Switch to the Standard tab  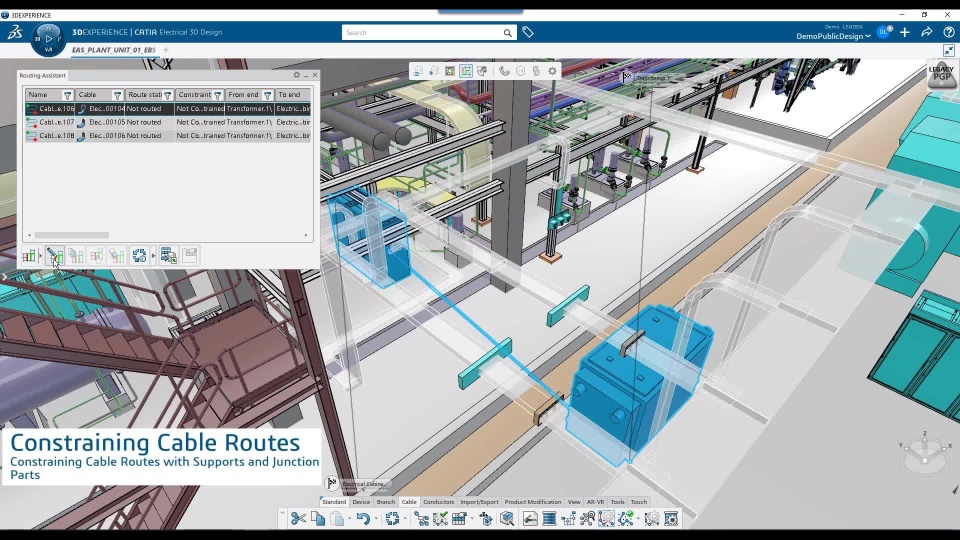(x=334, y=501)
